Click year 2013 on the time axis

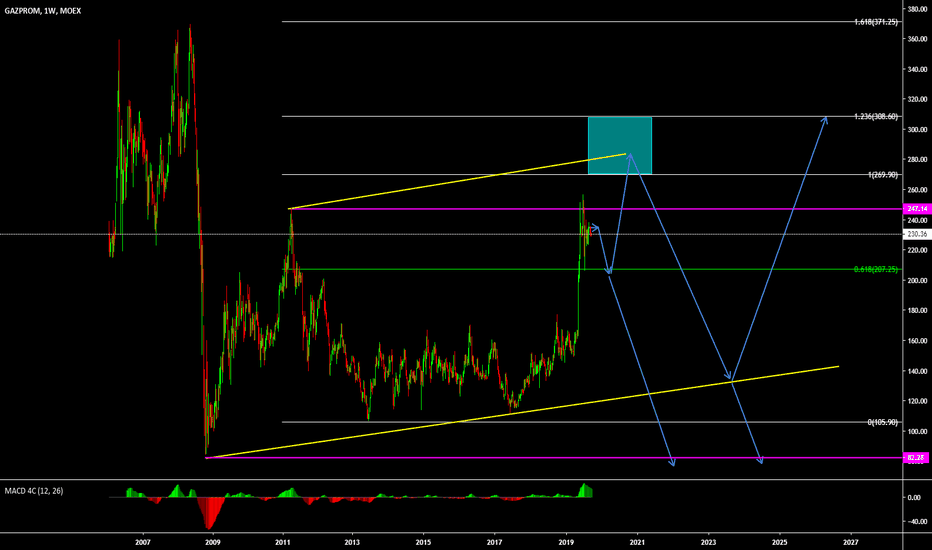click(352, 542)
